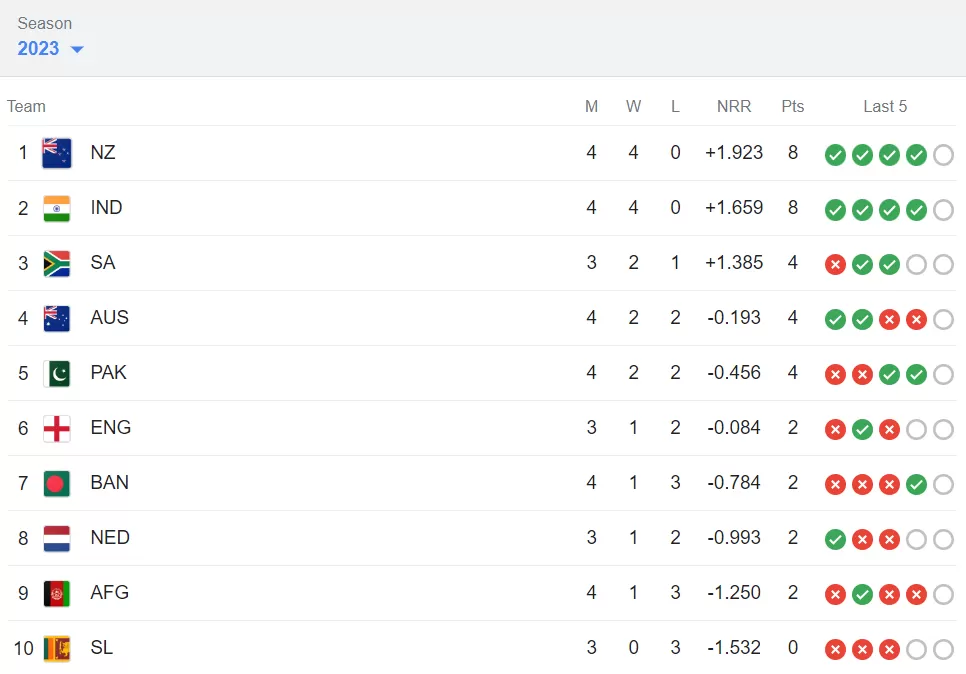966x674 pixels.
Task: Click NZ's empty fifth match circle
Action: pyautogui.click(x=943, y=155)
